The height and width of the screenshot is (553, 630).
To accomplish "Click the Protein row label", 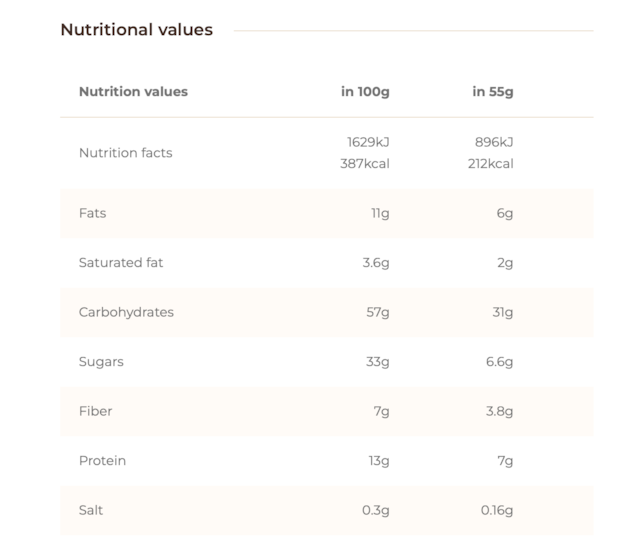I will click(102, 461).
